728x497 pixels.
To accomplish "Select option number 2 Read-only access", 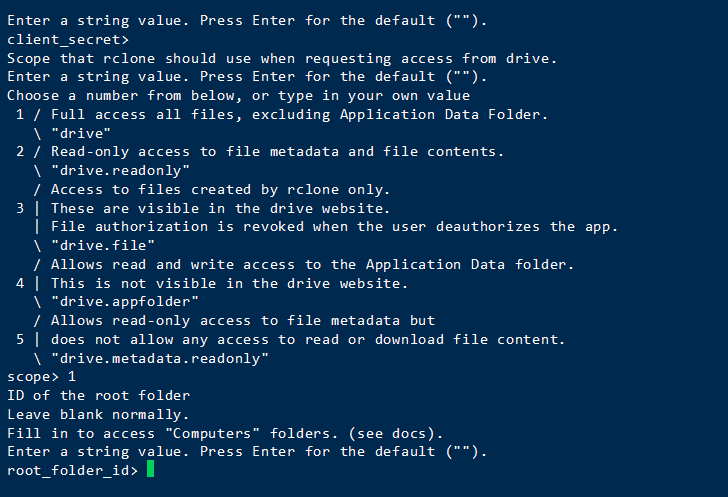I will tap(20, 151).
